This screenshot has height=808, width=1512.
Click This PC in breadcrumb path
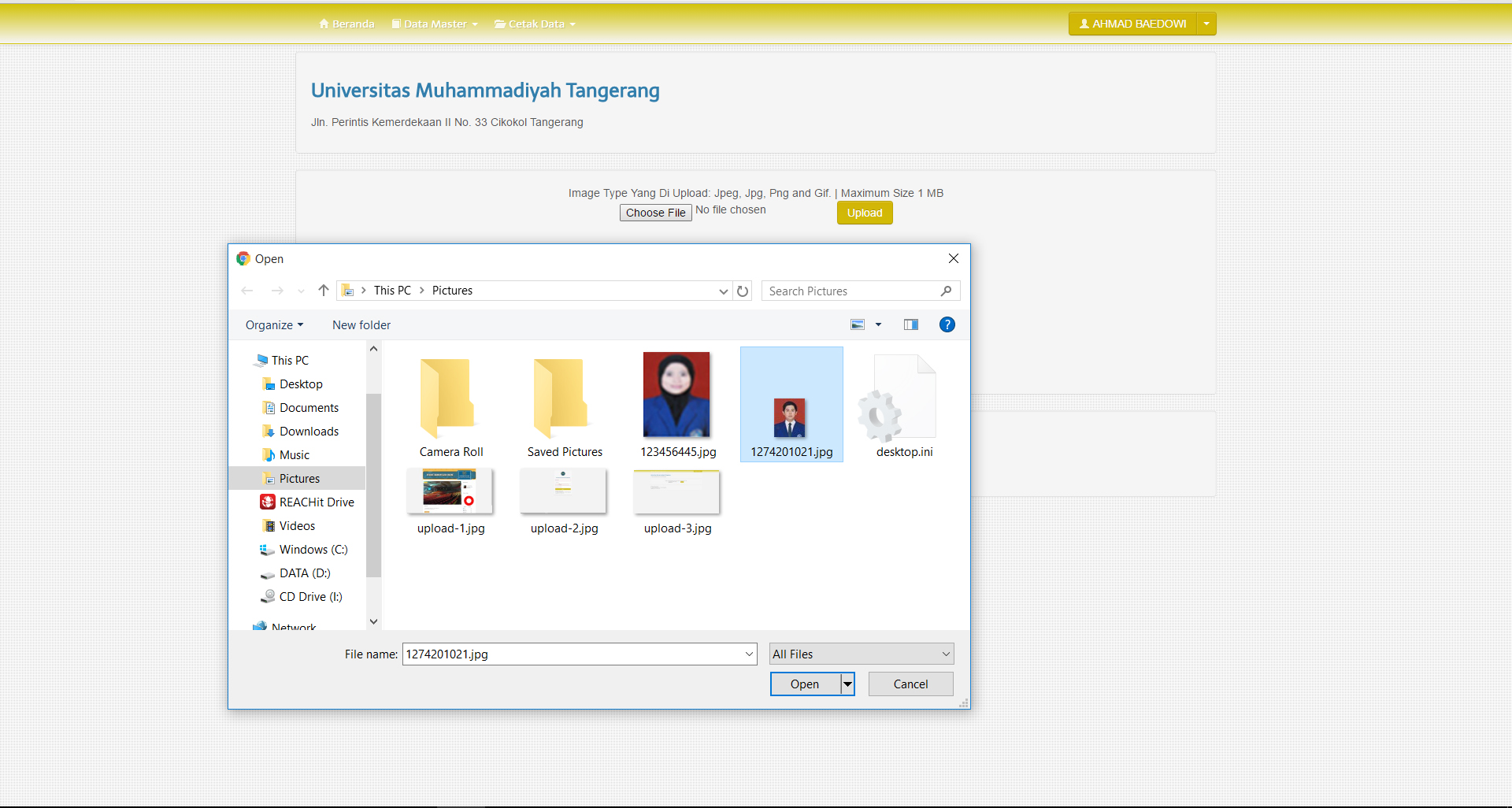coord(392,291)
